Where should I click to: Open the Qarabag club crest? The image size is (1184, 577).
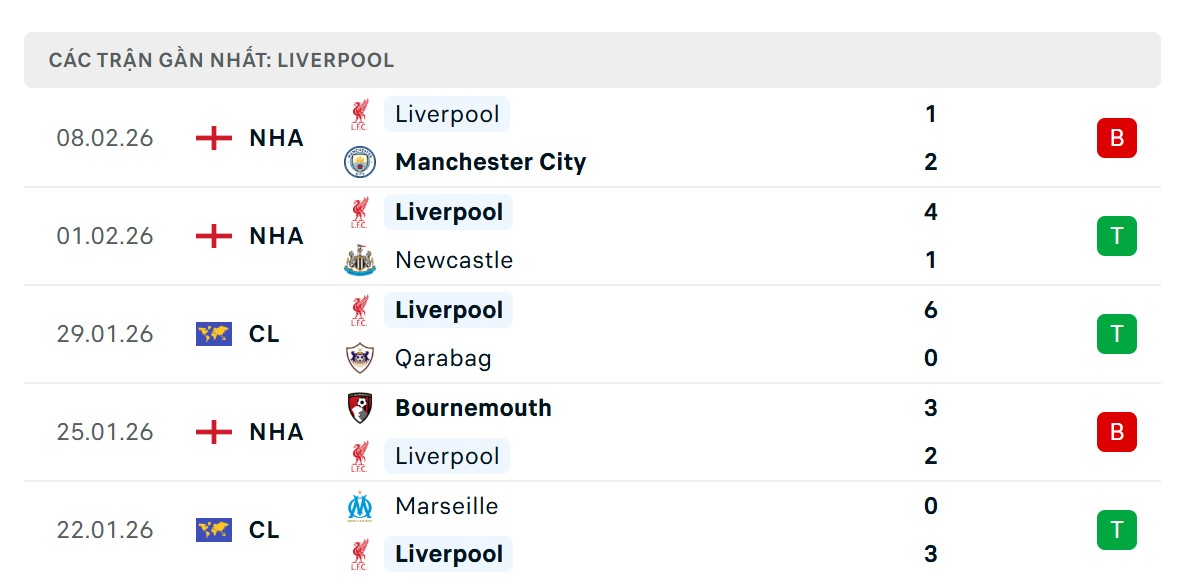359,358
